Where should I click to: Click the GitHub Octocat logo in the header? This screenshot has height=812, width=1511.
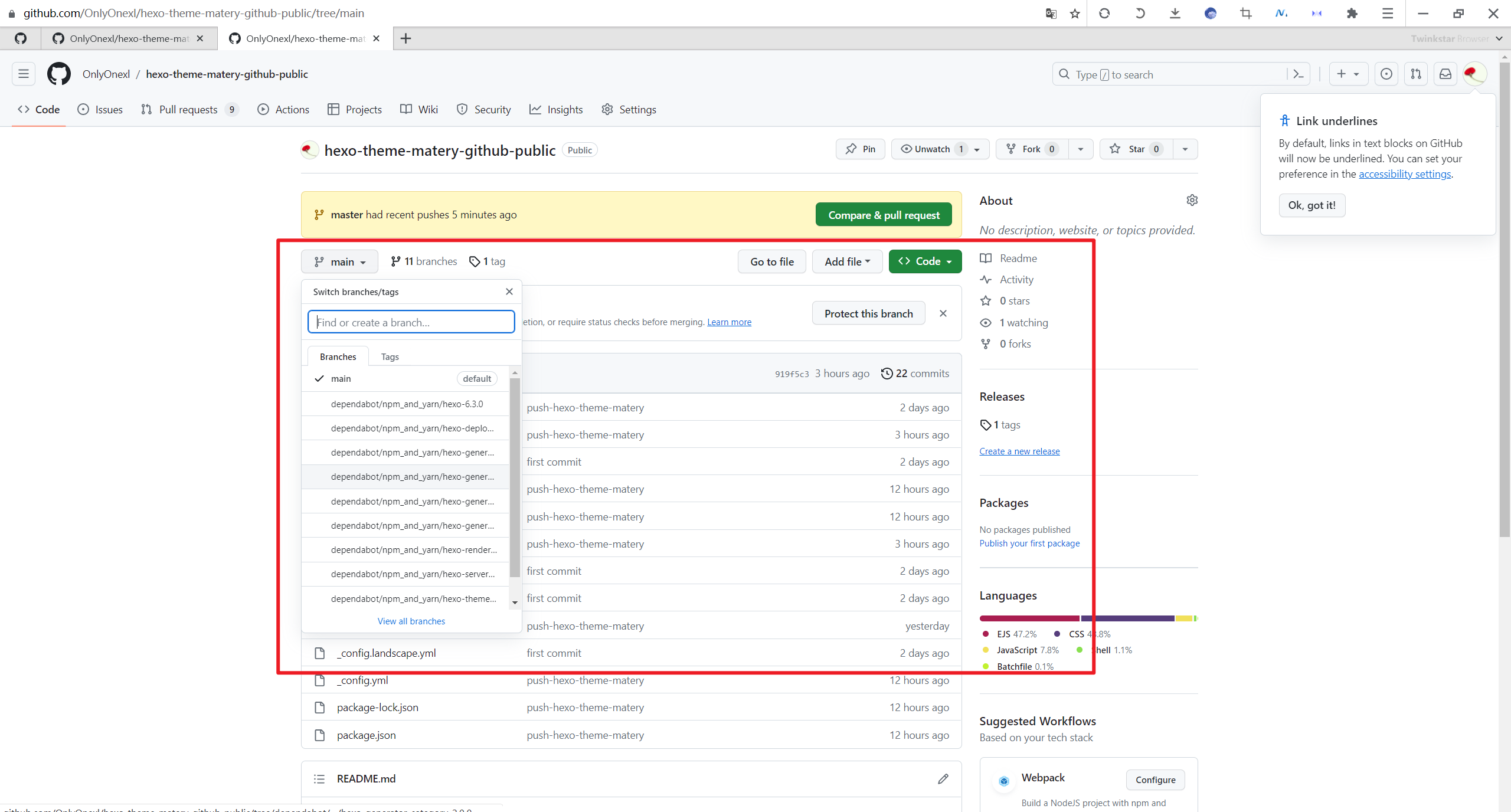59,74
